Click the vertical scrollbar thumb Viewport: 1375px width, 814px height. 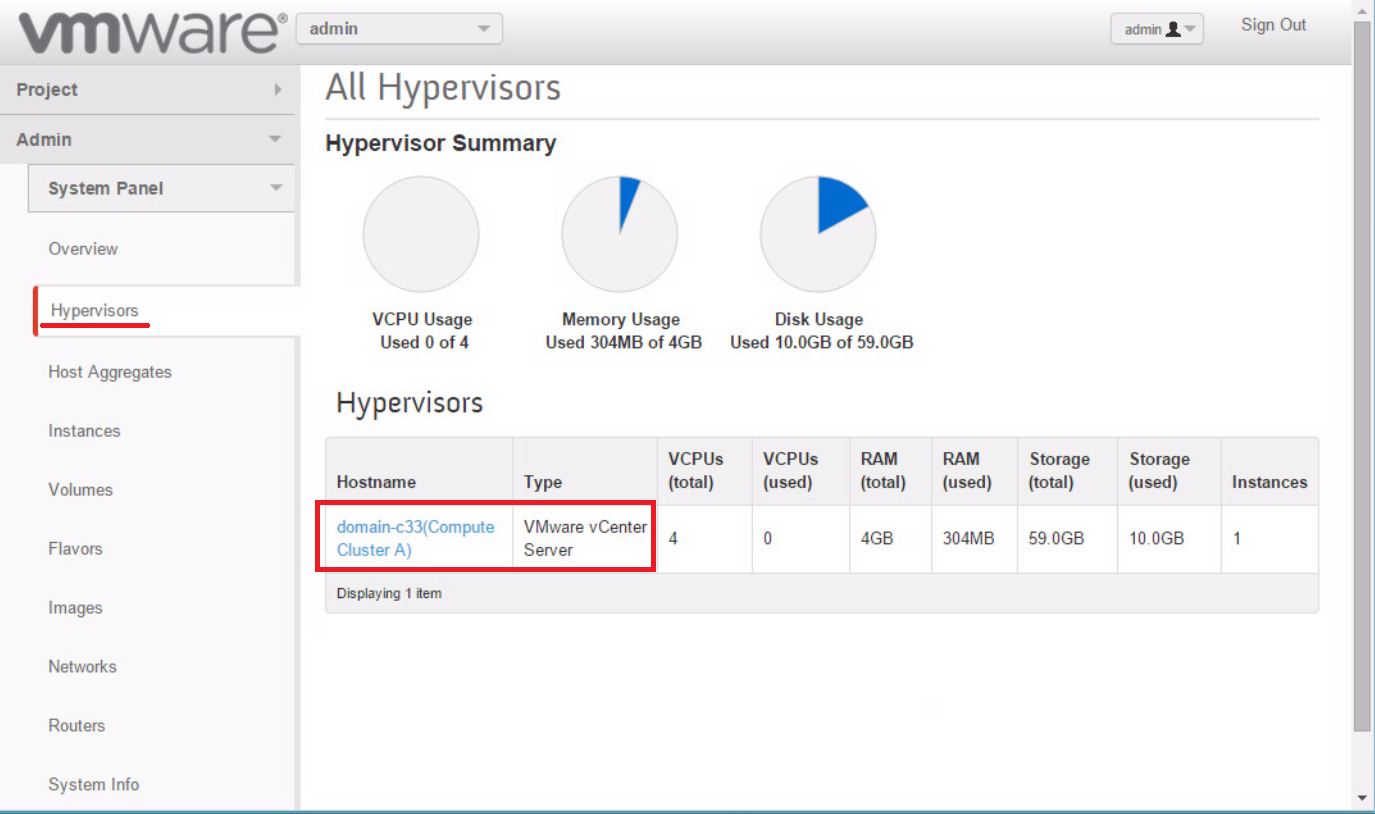pos(1362,375)
